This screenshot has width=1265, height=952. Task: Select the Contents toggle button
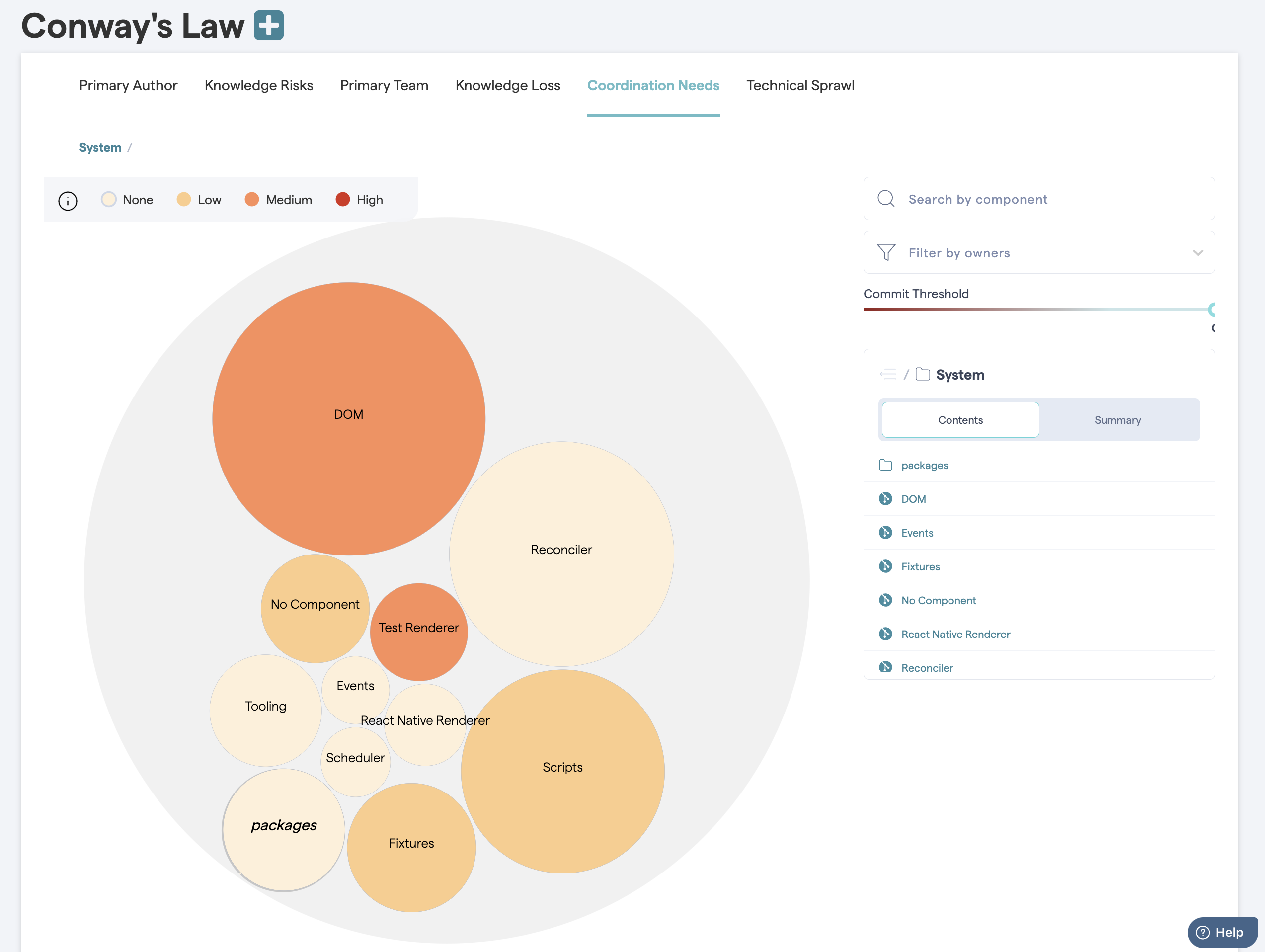pos(959,420)
